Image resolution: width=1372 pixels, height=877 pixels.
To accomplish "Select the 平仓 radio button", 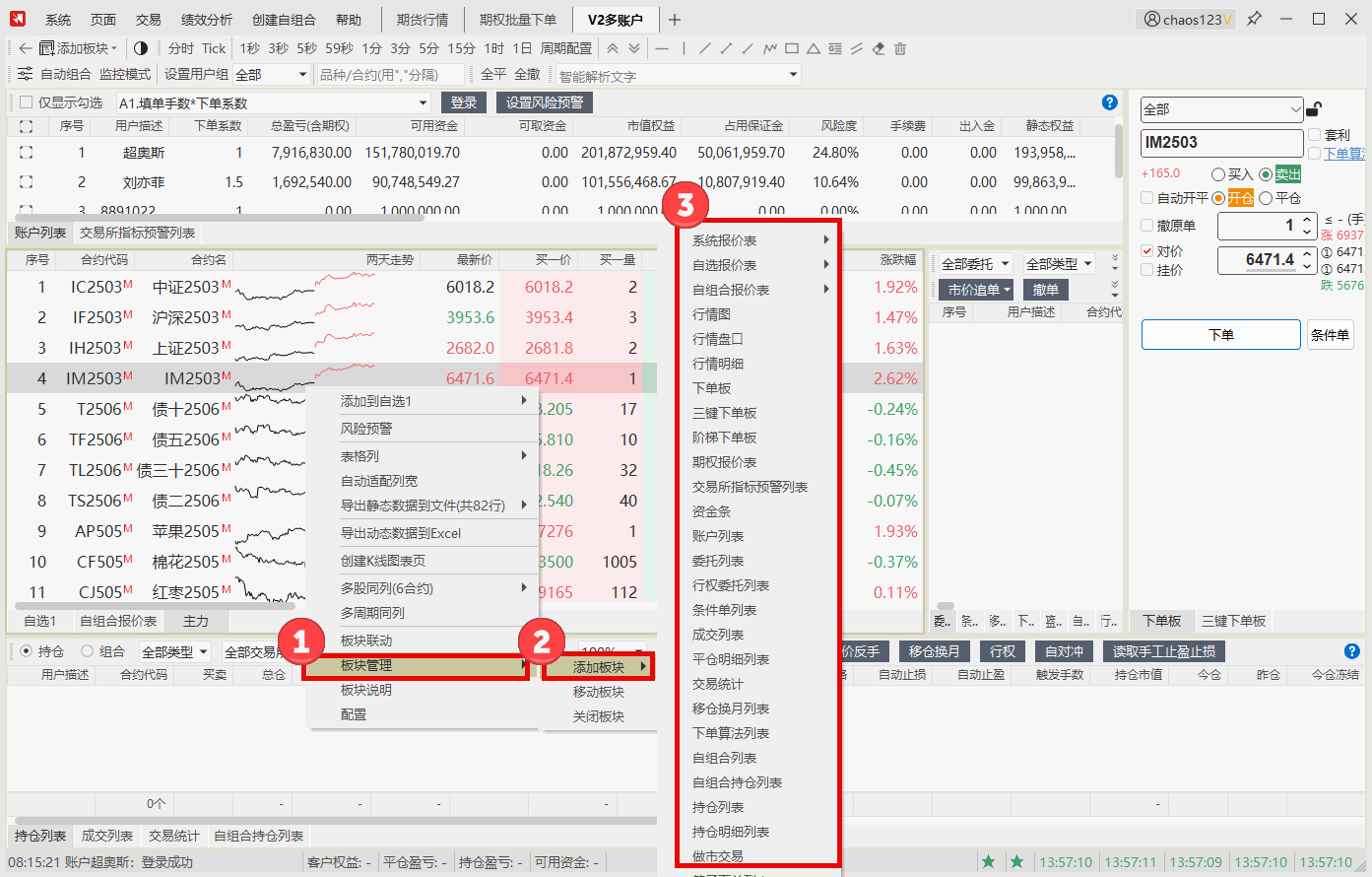I will pos(1266,198).
